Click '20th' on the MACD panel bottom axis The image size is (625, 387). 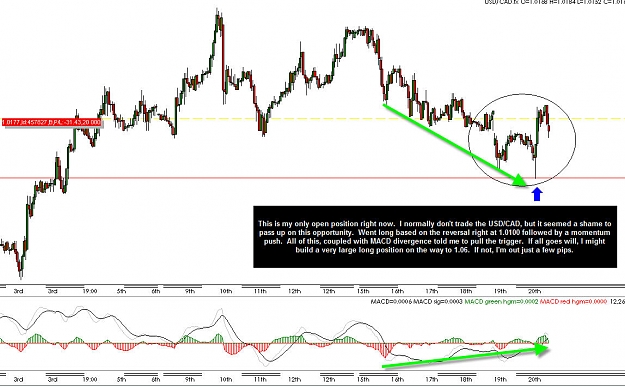point(534,379)
